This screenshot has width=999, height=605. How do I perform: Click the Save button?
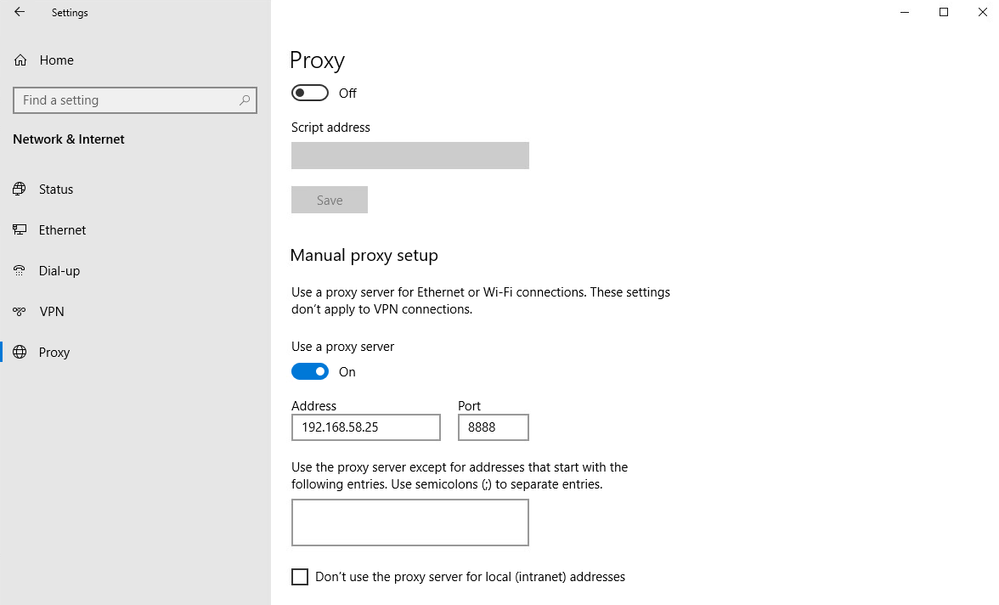coord(329,200)
